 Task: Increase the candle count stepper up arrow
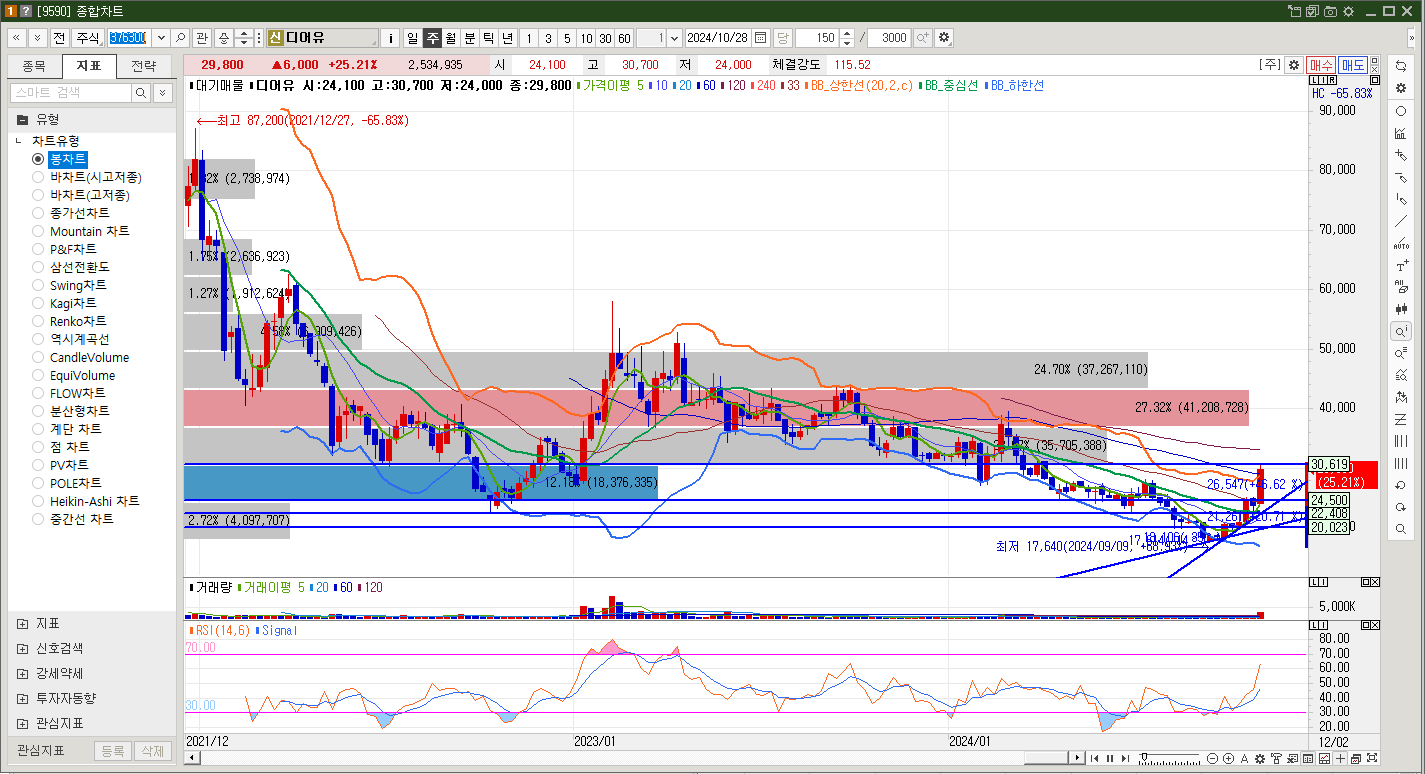[847, 33]
